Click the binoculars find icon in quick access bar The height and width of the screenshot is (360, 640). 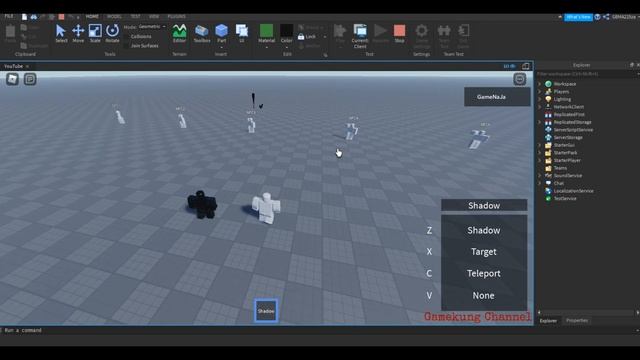(34, 17)
